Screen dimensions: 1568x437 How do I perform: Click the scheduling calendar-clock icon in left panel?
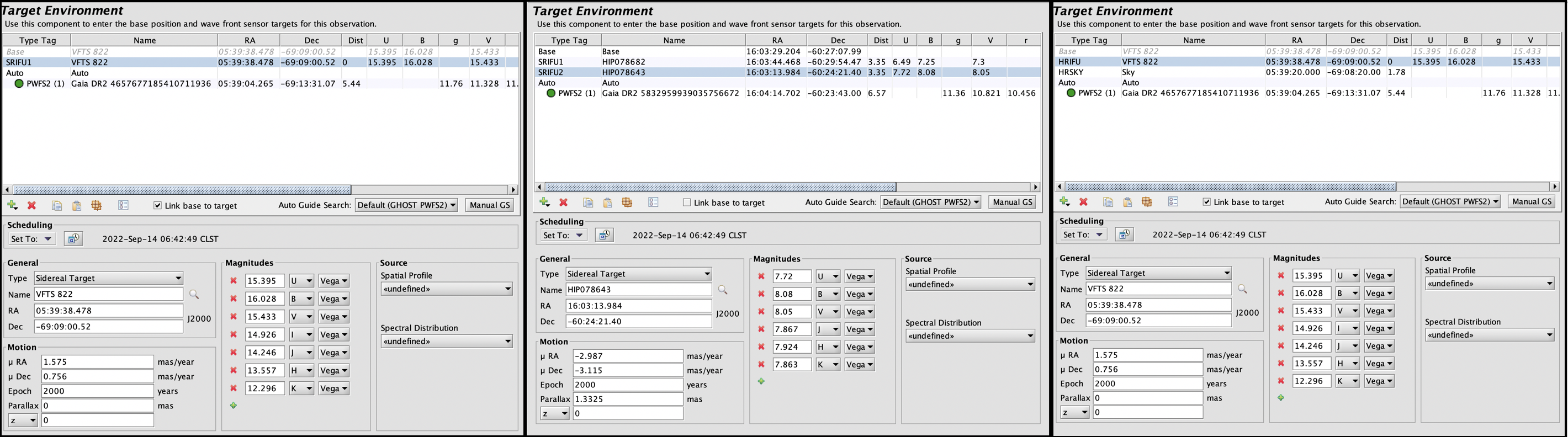pyautogui.click(x=73, y=238)
